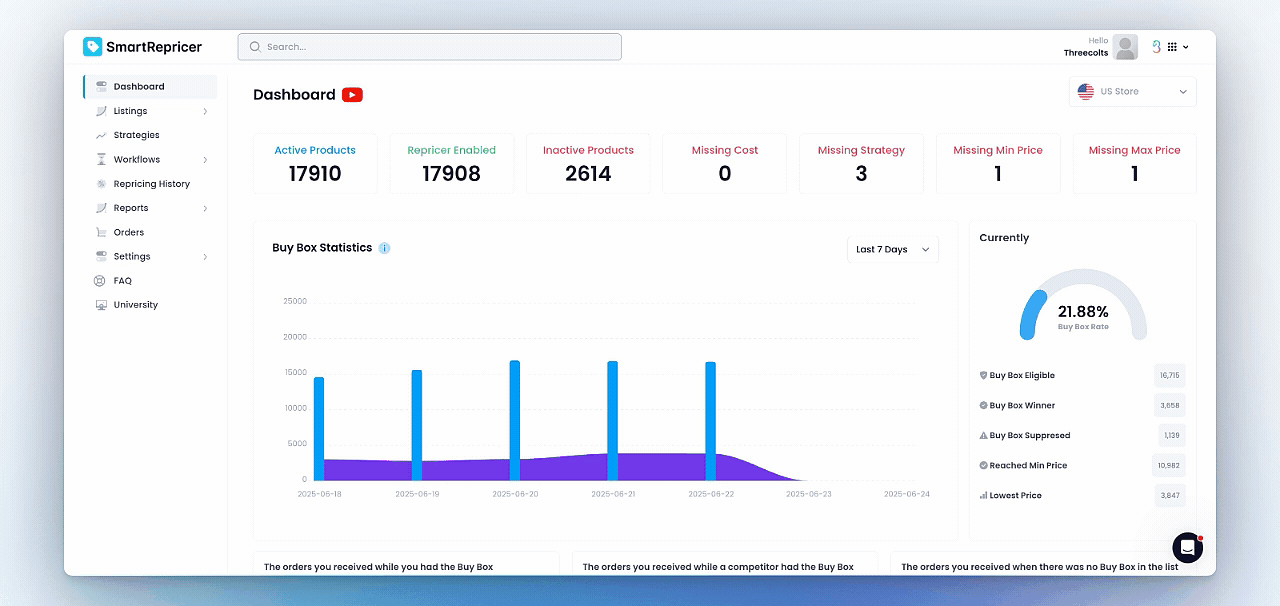Click in the search input field
1280x606 pixels.
point(429,47)
